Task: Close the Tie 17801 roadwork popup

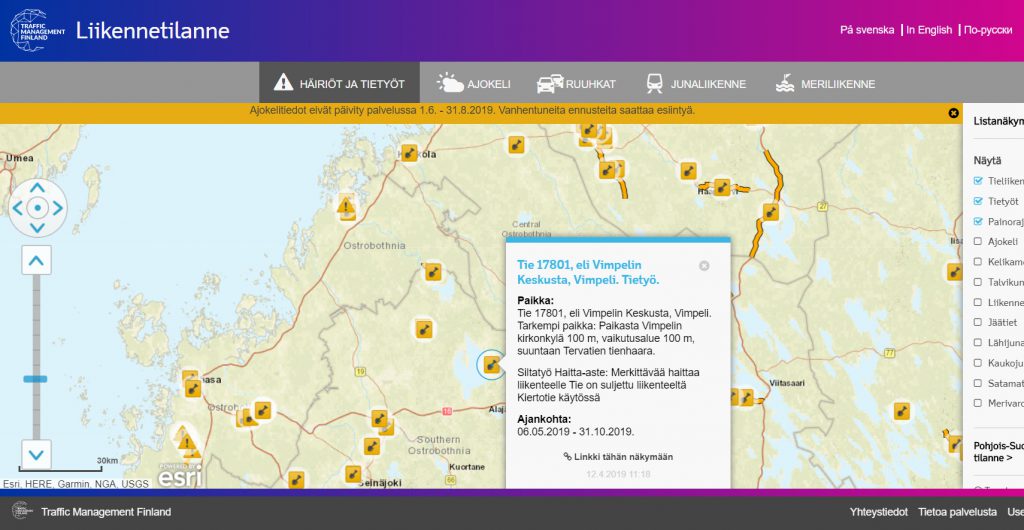Action: [704, 266]
